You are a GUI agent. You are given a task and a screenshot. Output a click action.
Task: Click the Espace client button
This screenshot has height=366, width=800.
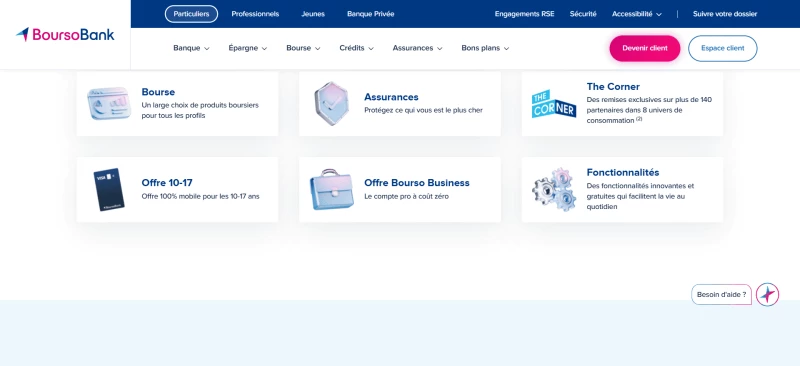tap(722, 48)
